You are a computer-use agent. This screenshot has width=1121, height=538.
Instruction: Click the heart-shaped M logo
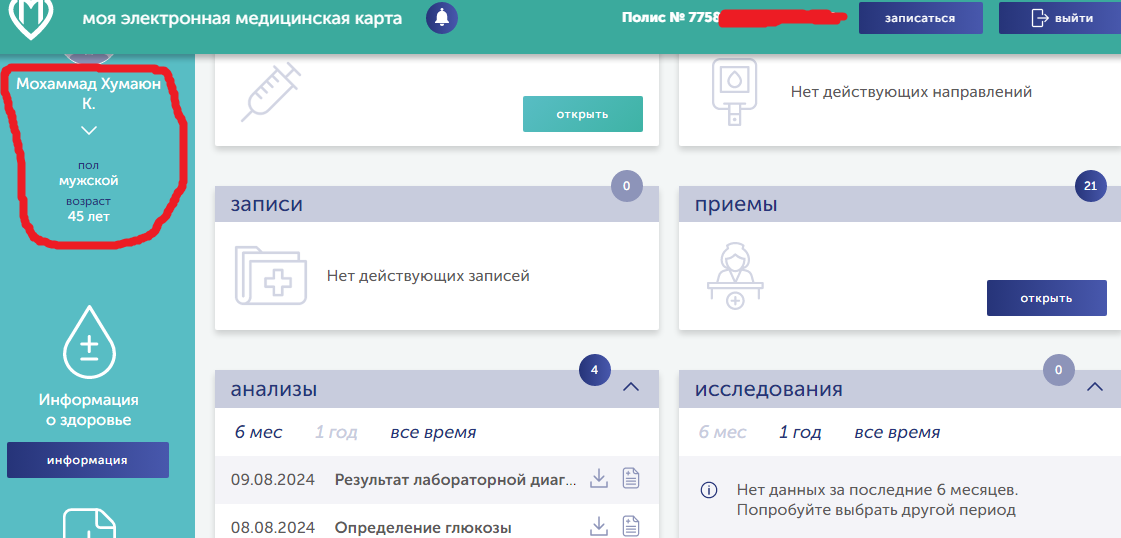[29, 18]
